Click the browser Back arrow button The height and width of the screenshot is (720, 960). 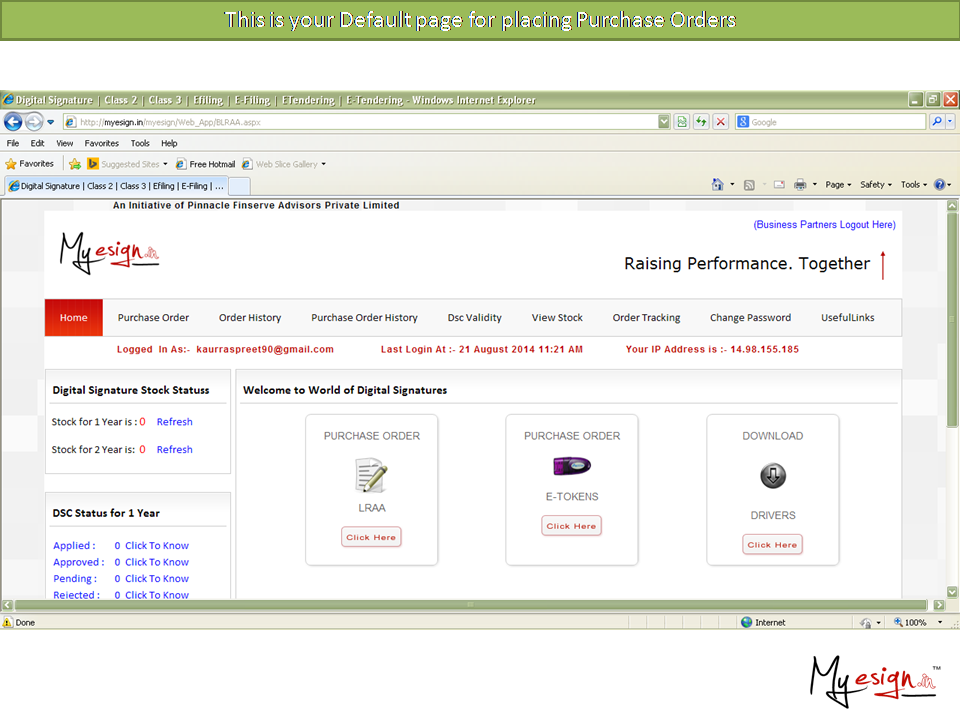(13, 122)
